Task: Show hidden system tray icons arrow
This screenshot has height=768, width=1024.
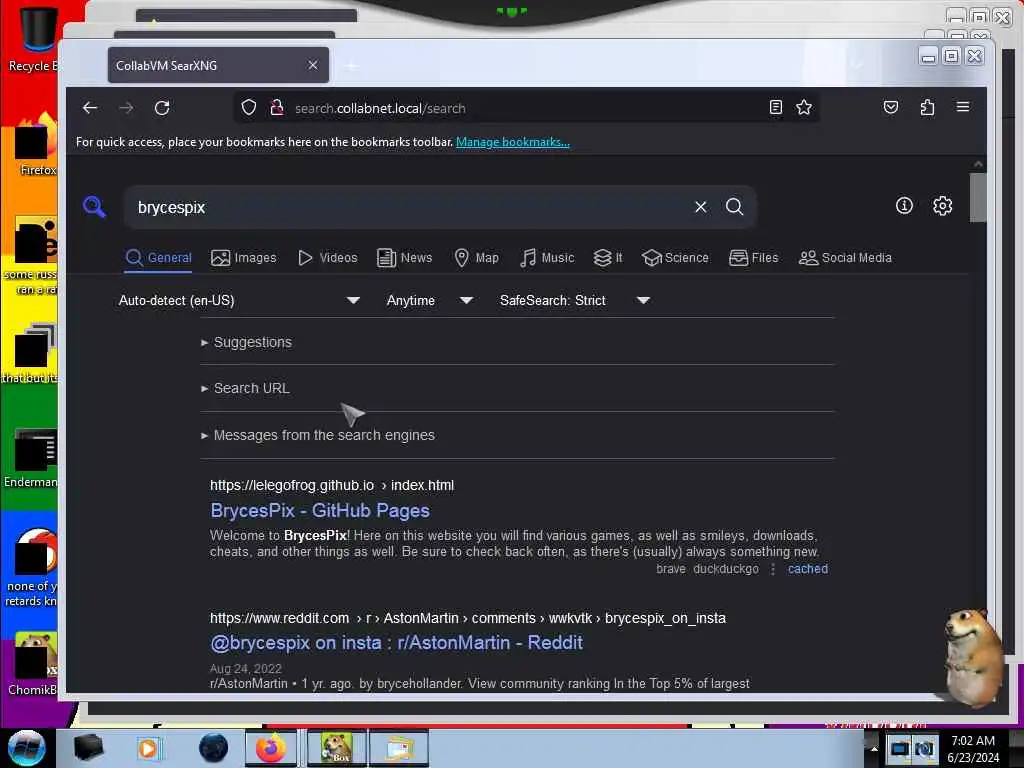Action: point(874,748)
